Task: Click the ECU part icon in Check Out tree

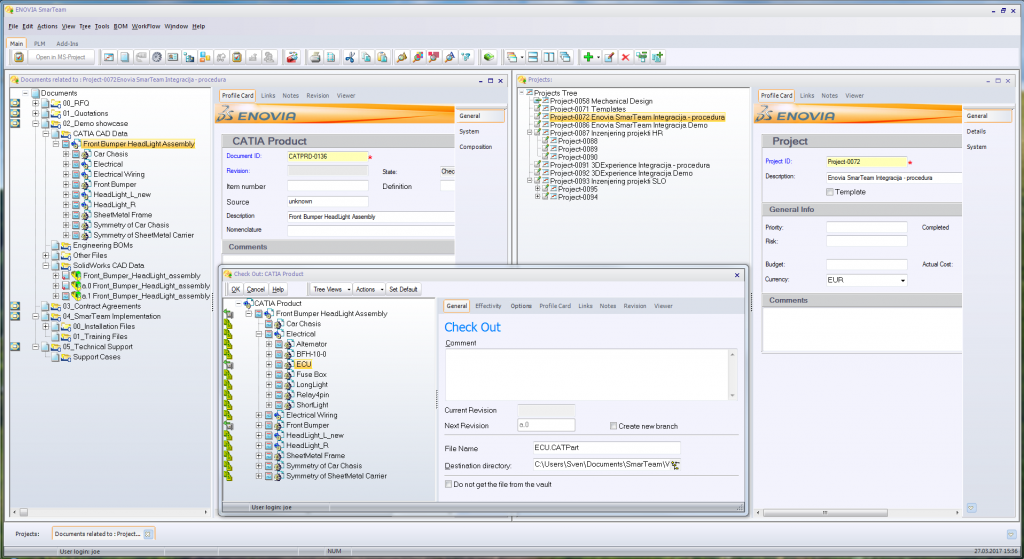Action: [x=289, y=364]
